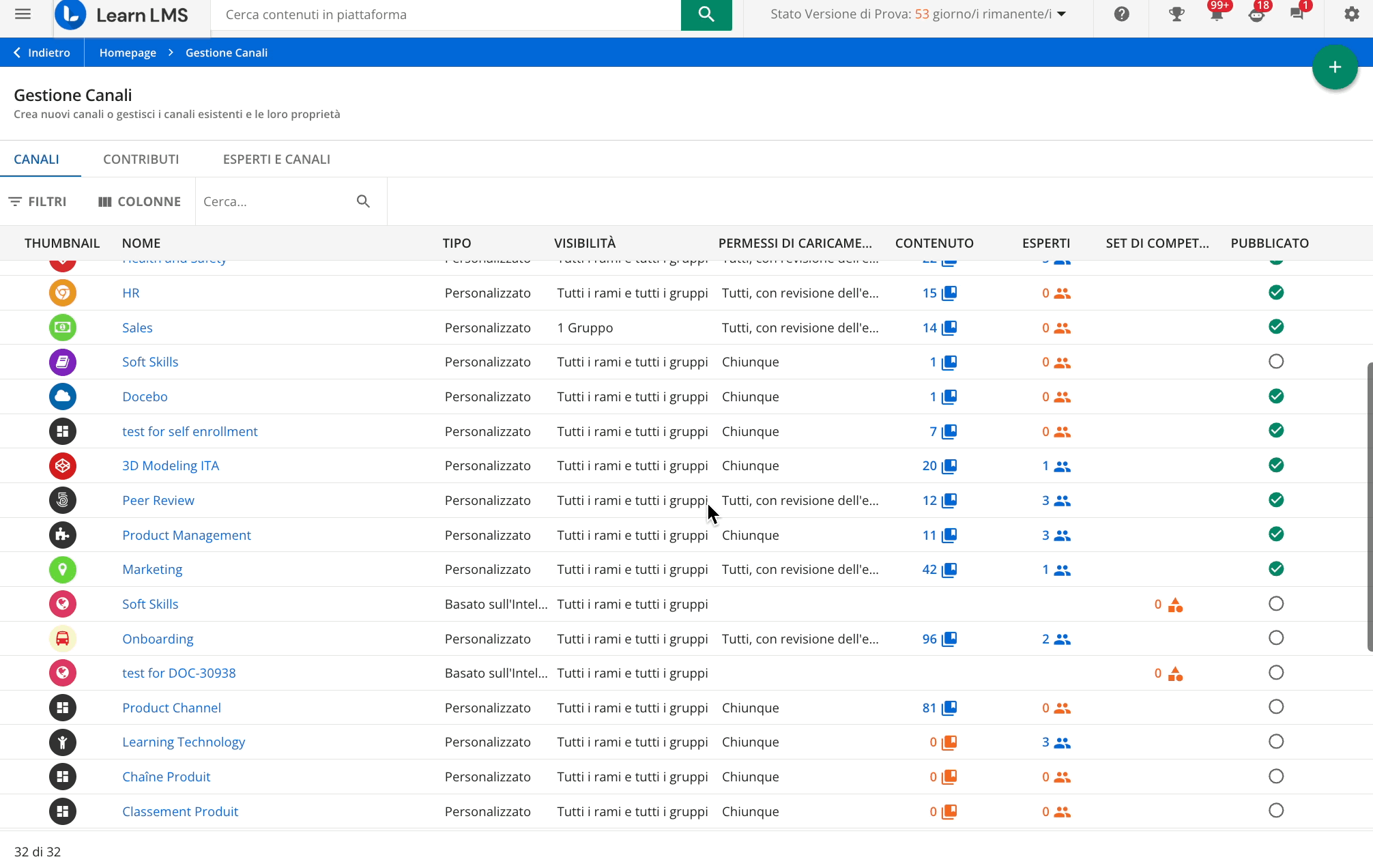Publish the Product Channel row
The height and width of the screenshot is (868, 1373).
[x=1276, y=707]
